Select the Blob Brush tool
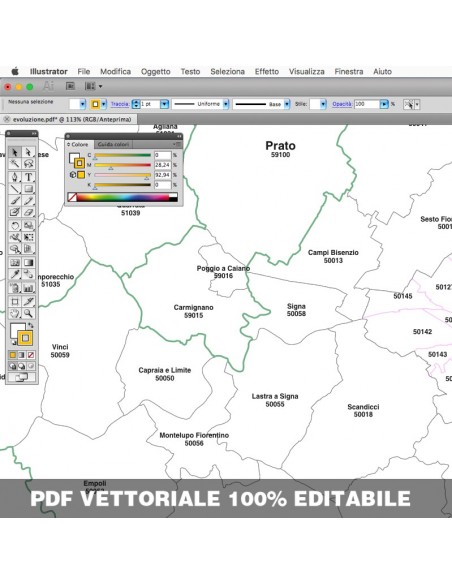 point(15,212)
